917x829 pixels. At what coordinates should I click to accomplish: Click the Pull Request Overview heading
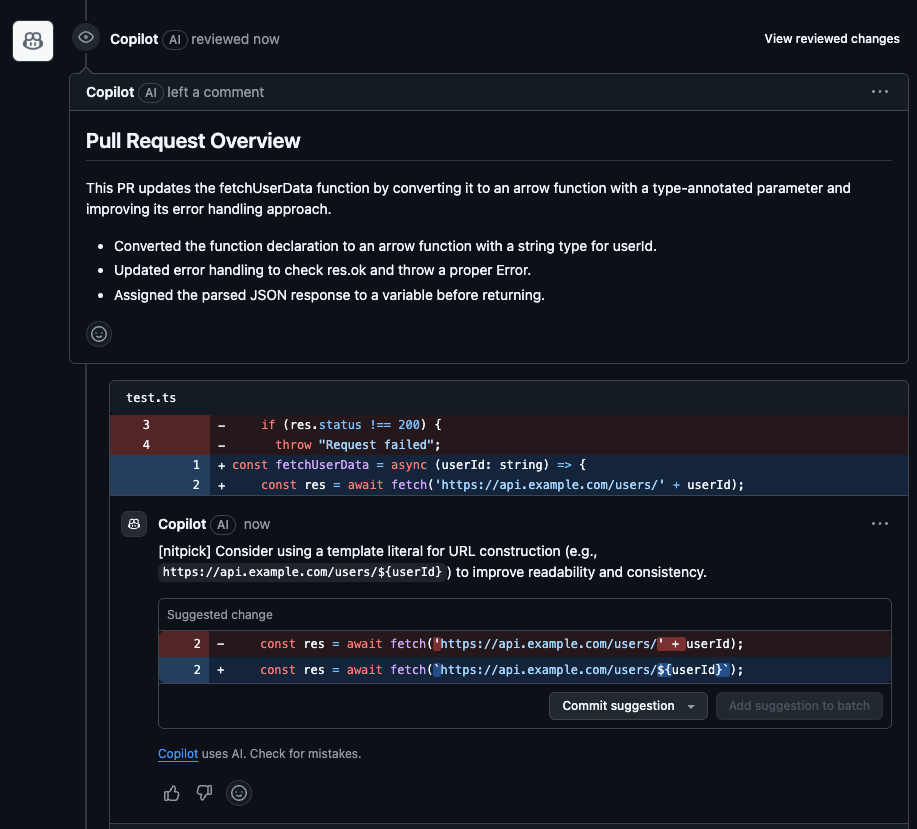pos(193,141)
